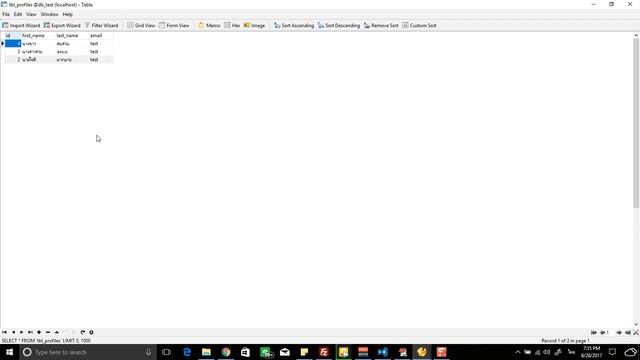Open the Microsoft Store from taskbar
This screenshot has height=360, width=640.
(245, 352)
